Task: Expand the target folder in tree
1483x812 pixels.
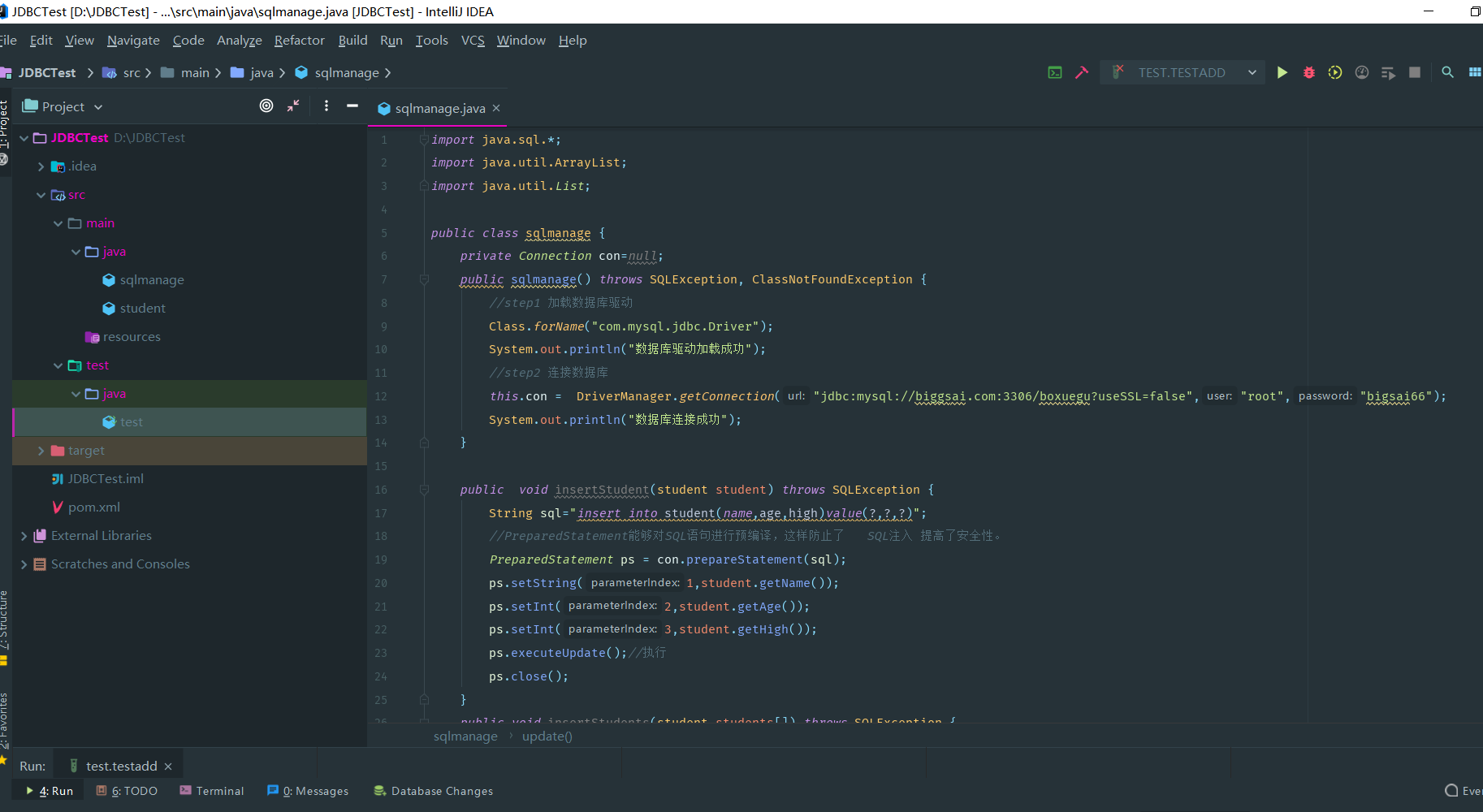Action: coord(41,451)
